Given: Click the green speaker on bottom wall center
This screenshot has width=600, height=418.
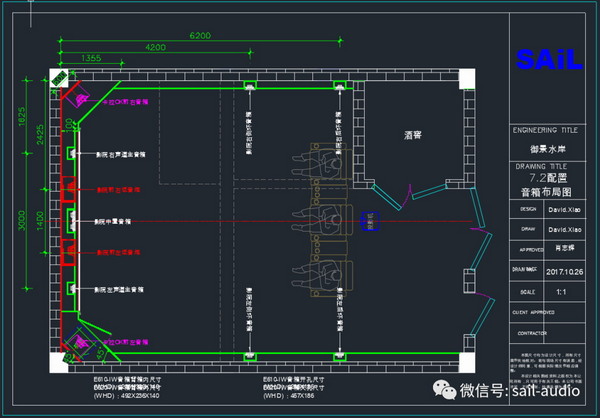Looking at the screenshot, I should pyautogui.click(x=248, y=356).
